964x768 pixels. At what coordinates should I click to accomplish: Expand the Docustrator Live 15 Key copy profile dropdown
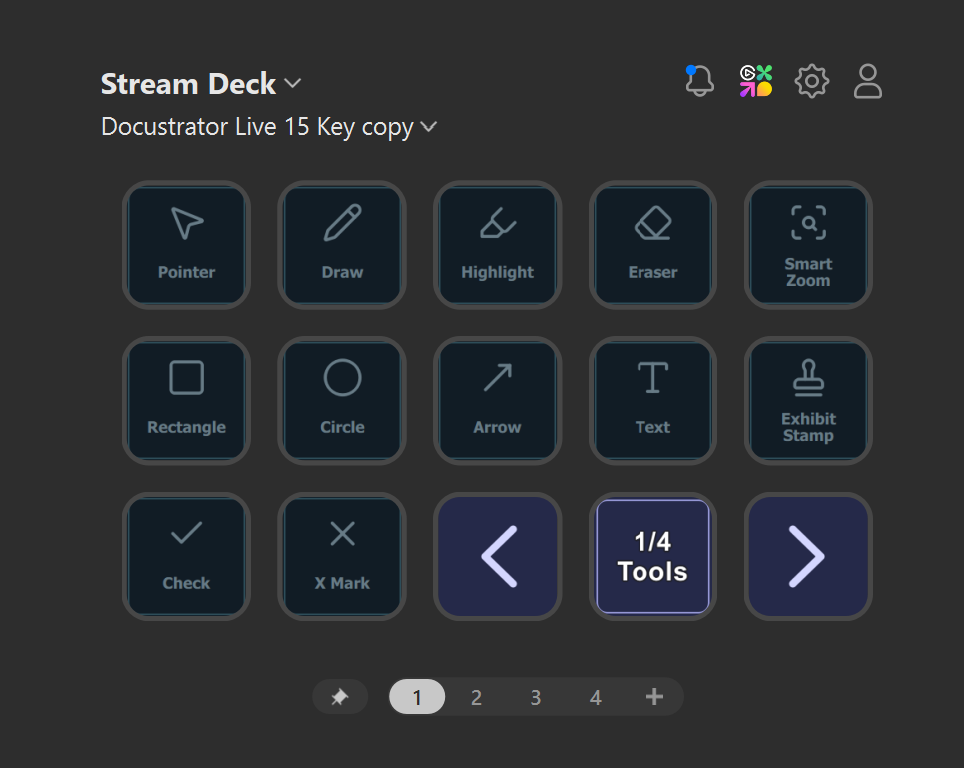coord(269,127)
